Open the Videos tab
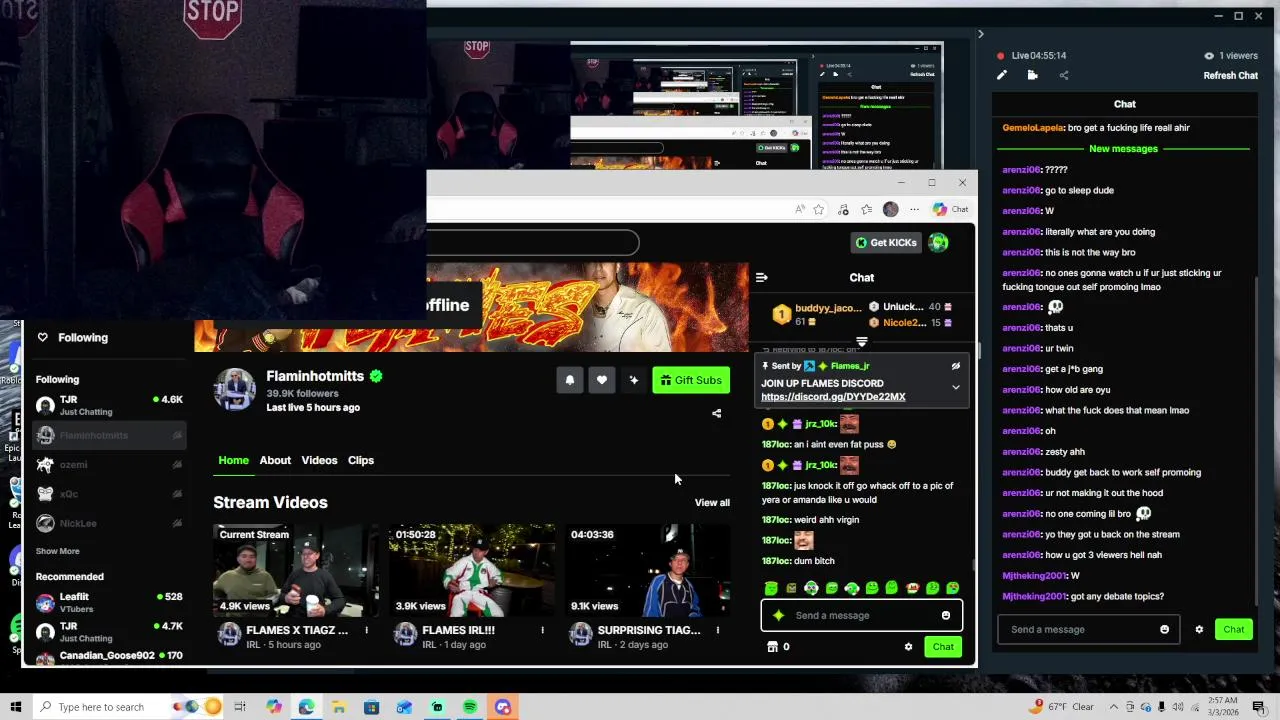 [x=319, y=460]
